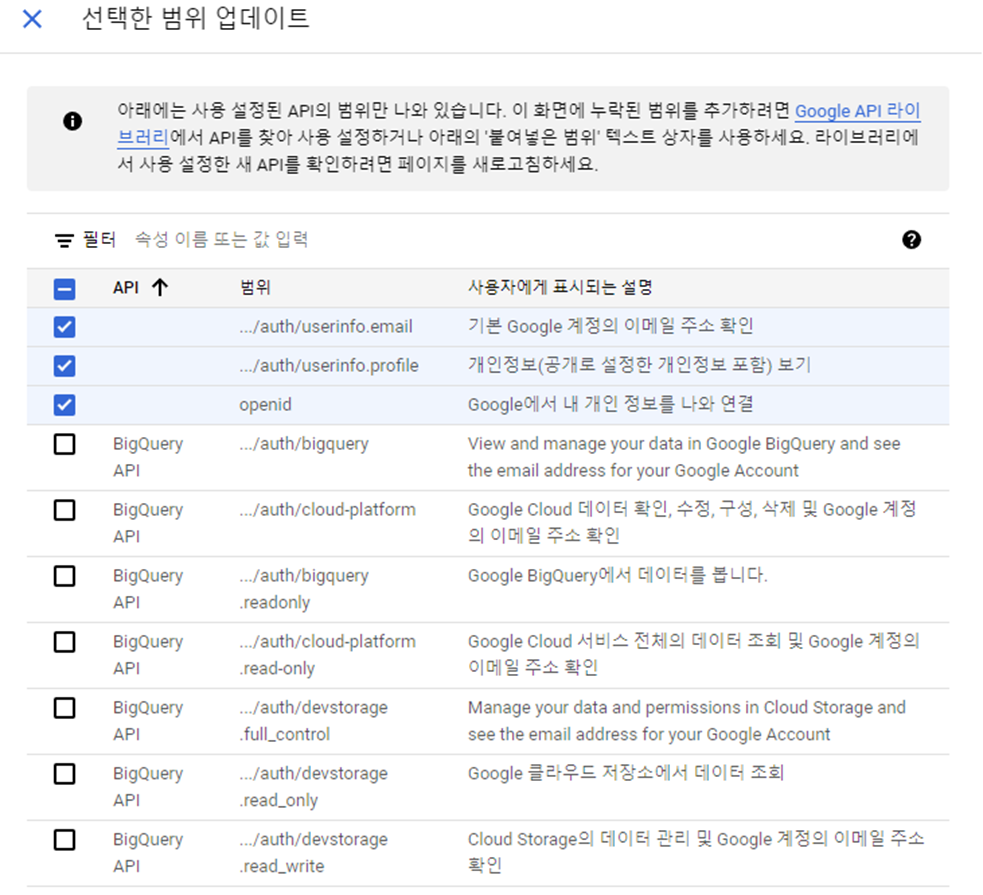Viewport: 983px width, 895px height.
Task: Click the info icon in the notice box
Action: click(x=73, y=121)
